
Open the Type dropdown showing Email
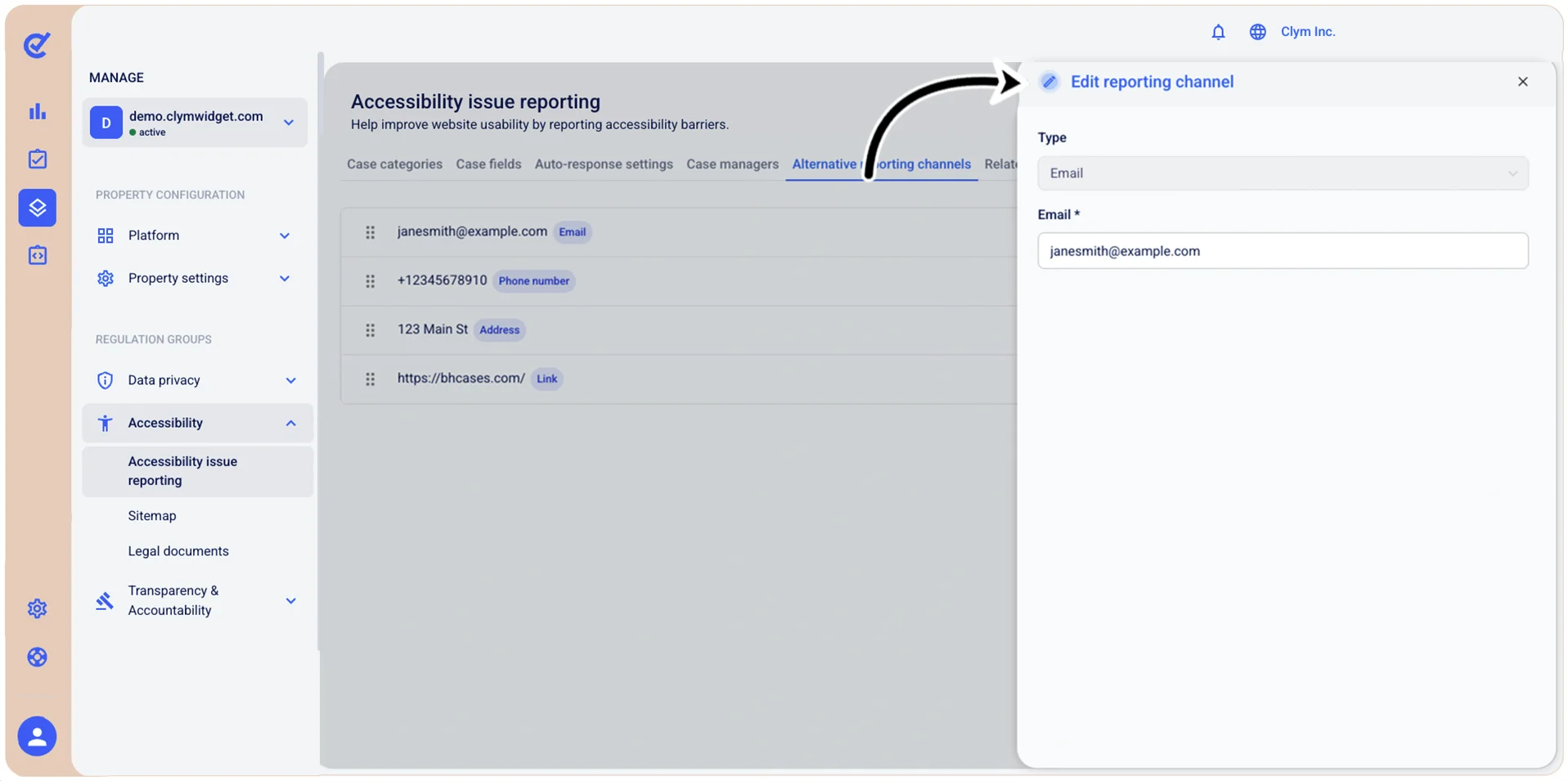pos(1283,173)
